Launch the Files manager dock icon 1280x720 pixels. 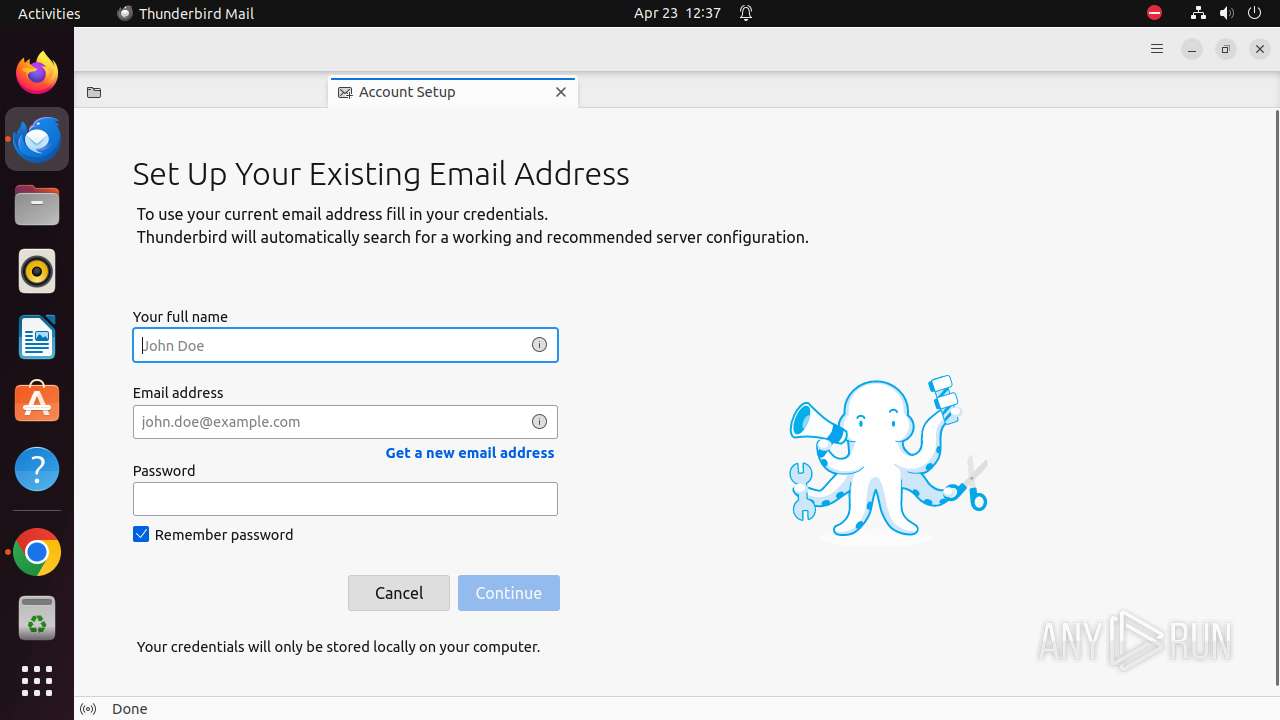[37, 205]
